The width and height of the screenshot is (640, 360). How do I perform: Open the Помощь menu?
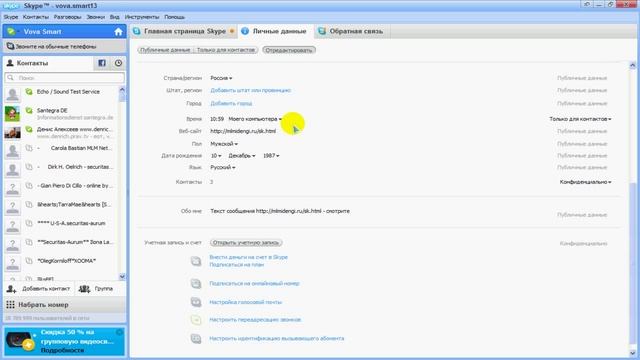point(175,17)
